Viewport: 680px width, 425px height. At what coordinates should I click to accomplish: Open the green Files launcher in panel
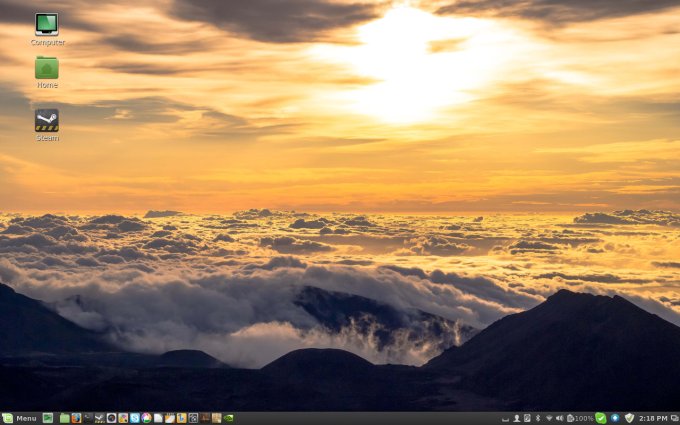point(64,418)
